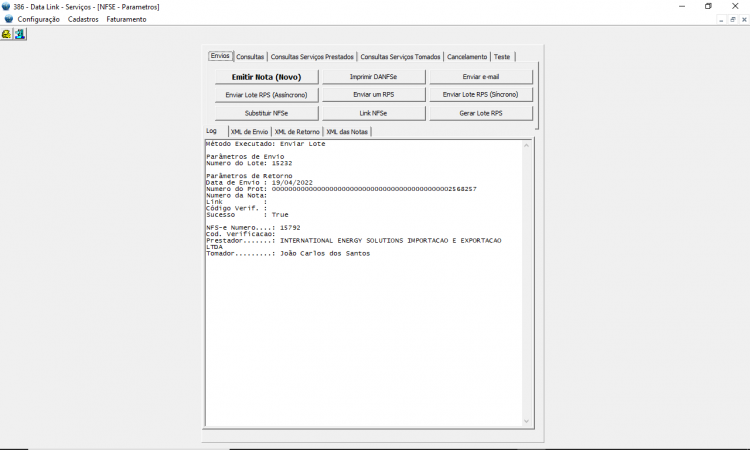750x450 pixels.
Task: Click Link NFSe button
Action: tap(374, 113)
